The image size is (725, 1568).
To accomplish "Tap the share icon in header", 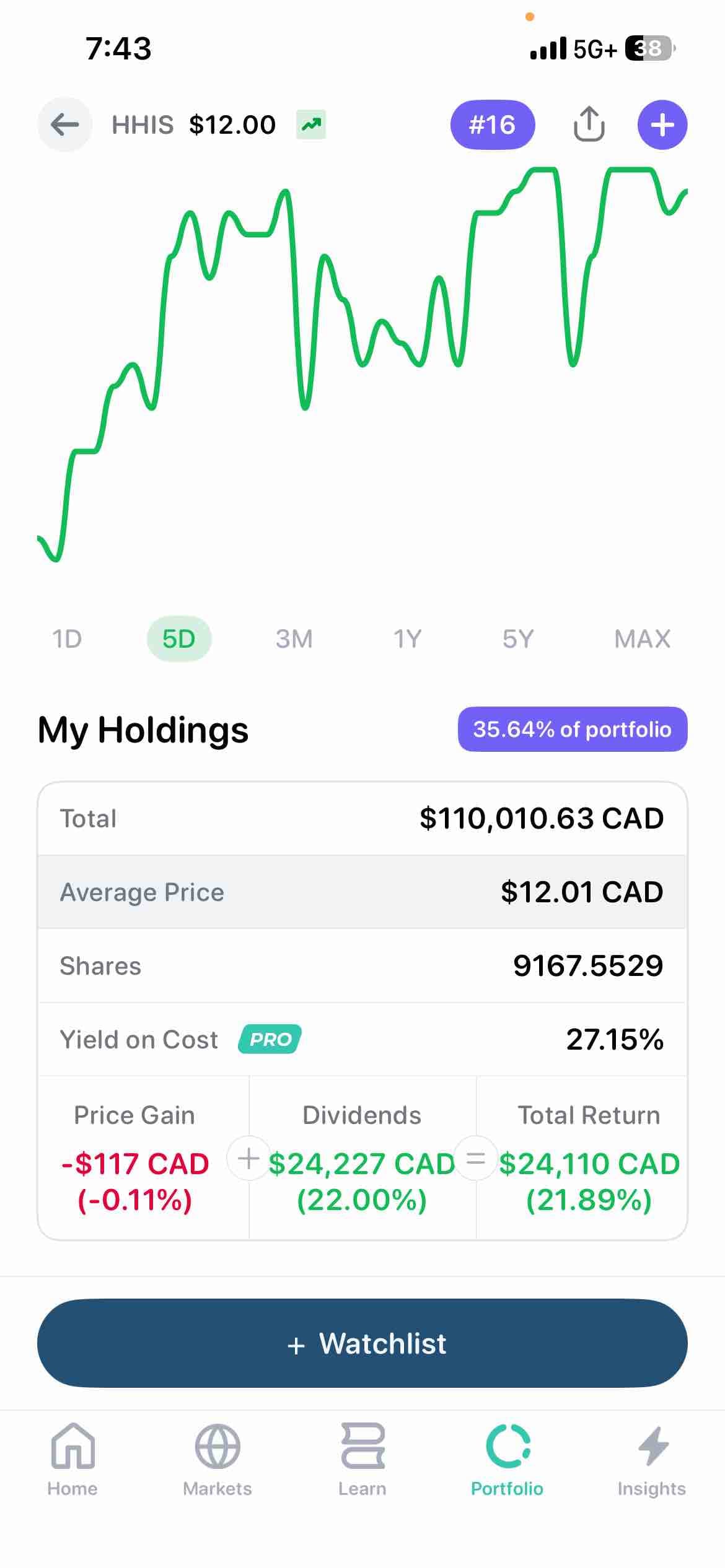I will (x=588, y=124).
